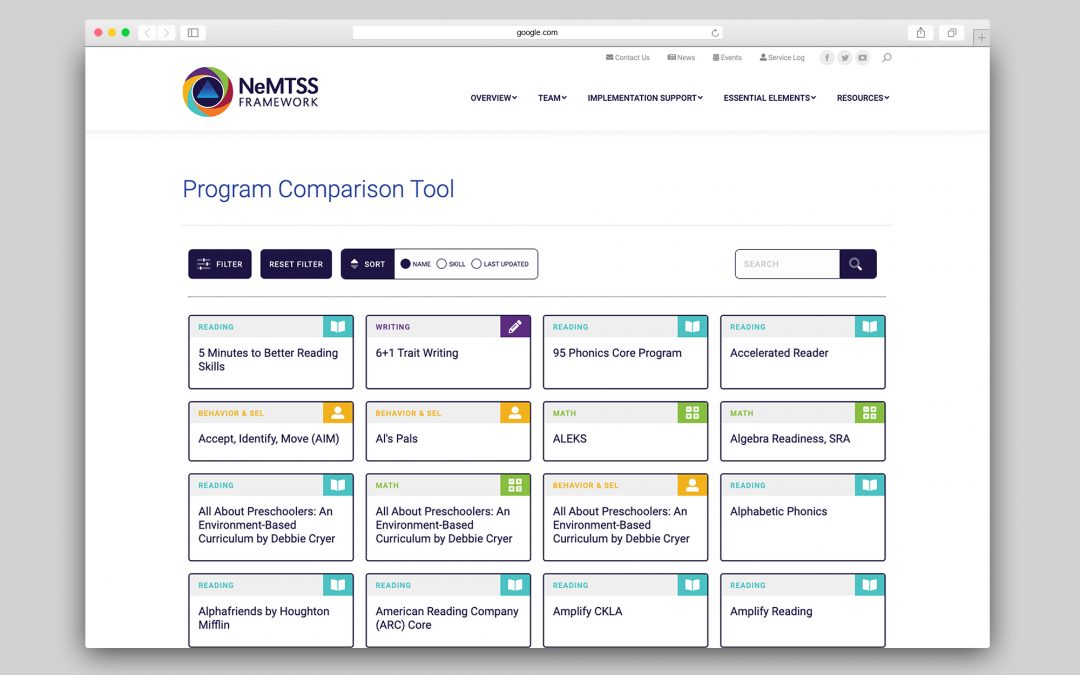The width and height of the screenshot is (1080, 675).
Task: Click the Reset Filter button
Action: (296, 264)
